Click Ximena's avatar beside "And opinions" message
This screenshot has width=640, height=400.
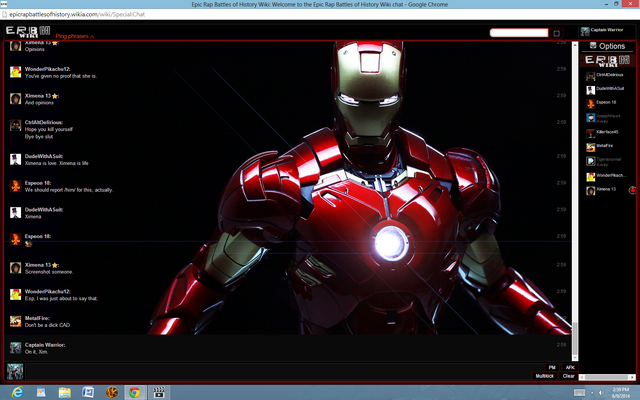click(16, 99)
